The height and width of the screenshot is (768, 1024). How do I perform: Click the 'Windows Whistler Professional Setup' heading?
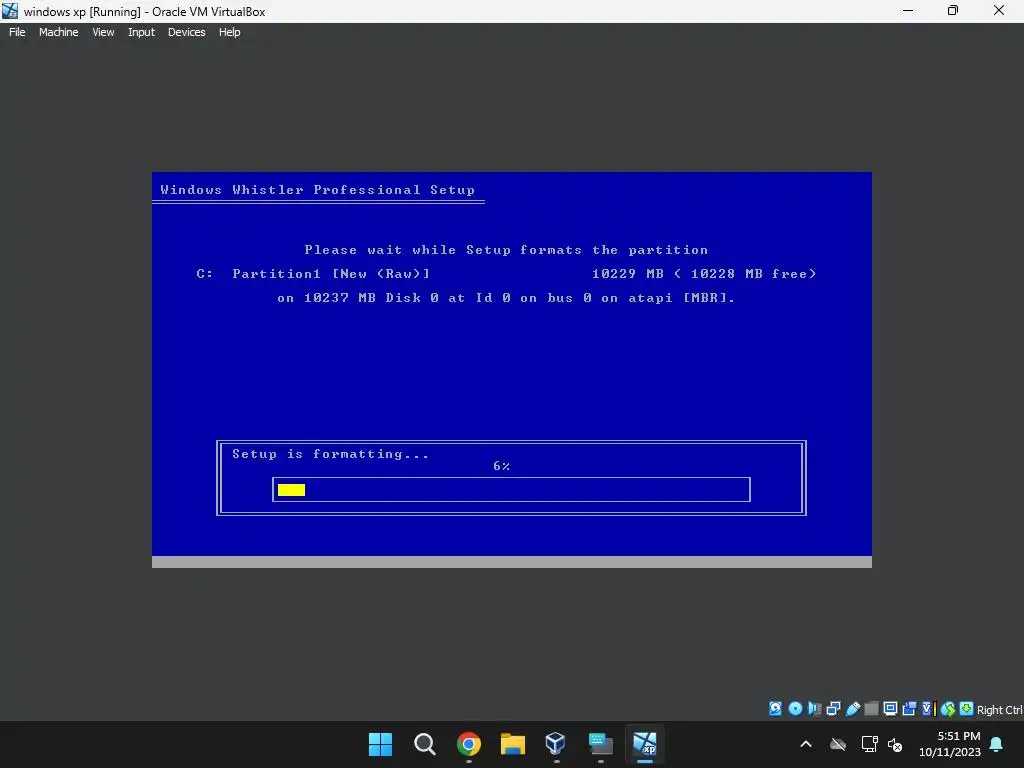(x=317, y=190)
